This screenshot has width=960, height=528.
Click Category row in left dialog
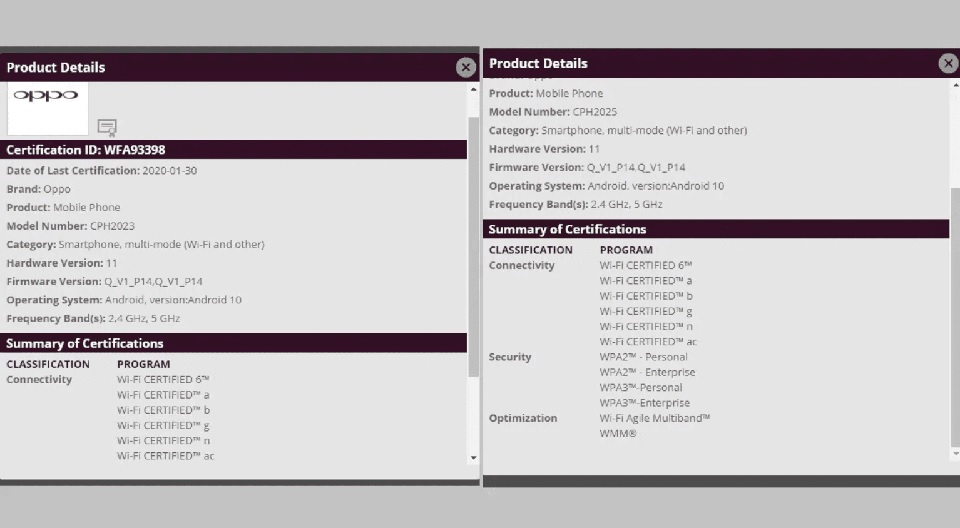pos(135,244)
